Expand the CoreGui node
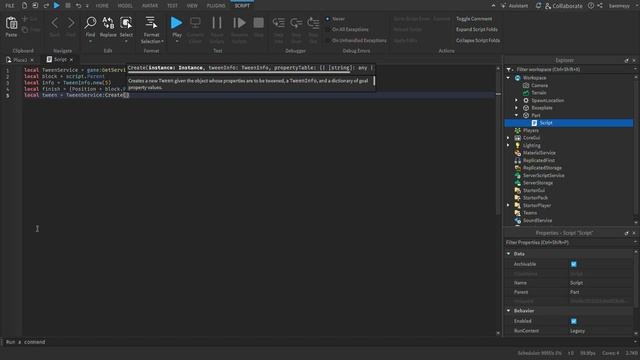The image size is (640, 360). tap(508, 138)
